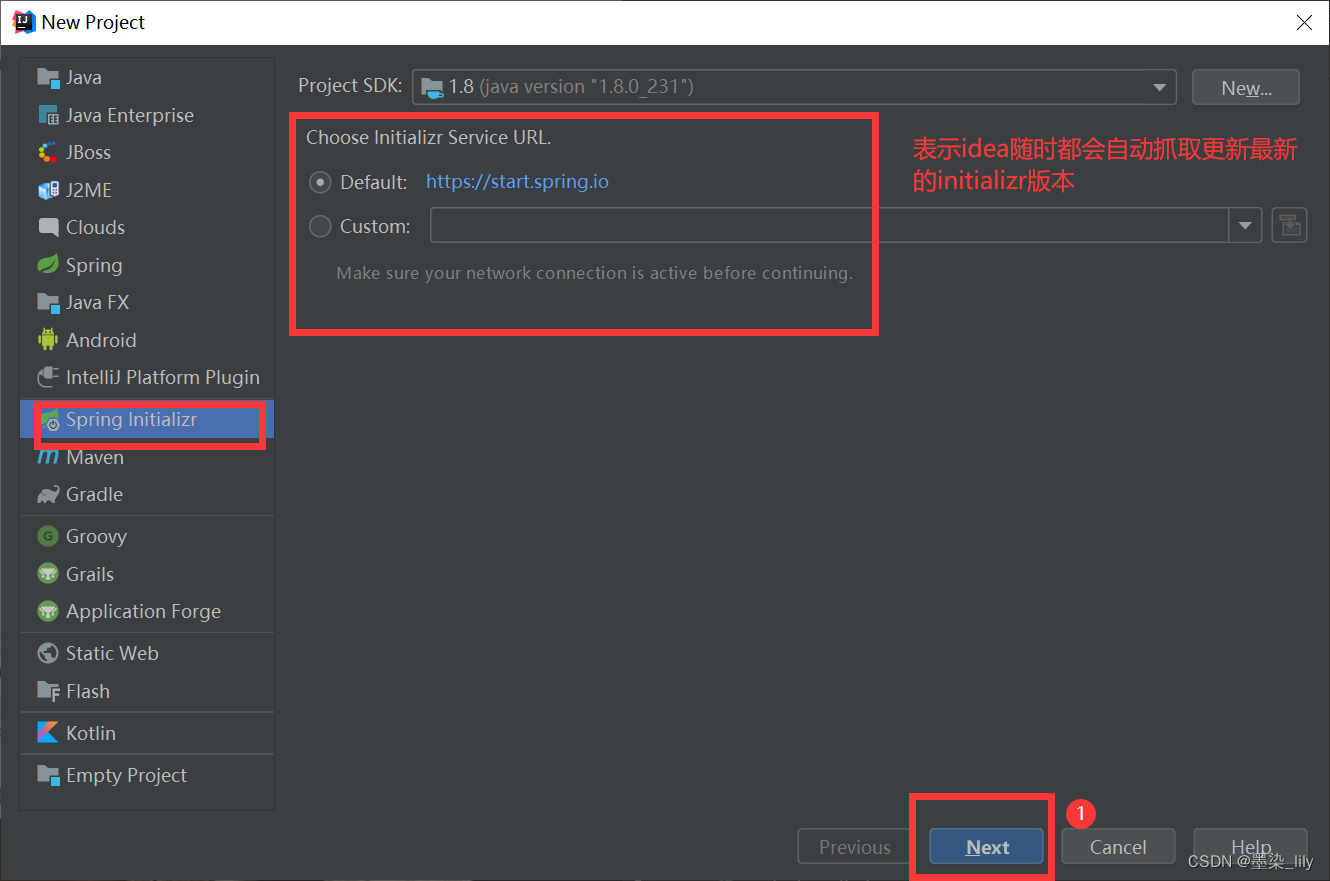Choose the Clouds project type label

coord(96,228)
